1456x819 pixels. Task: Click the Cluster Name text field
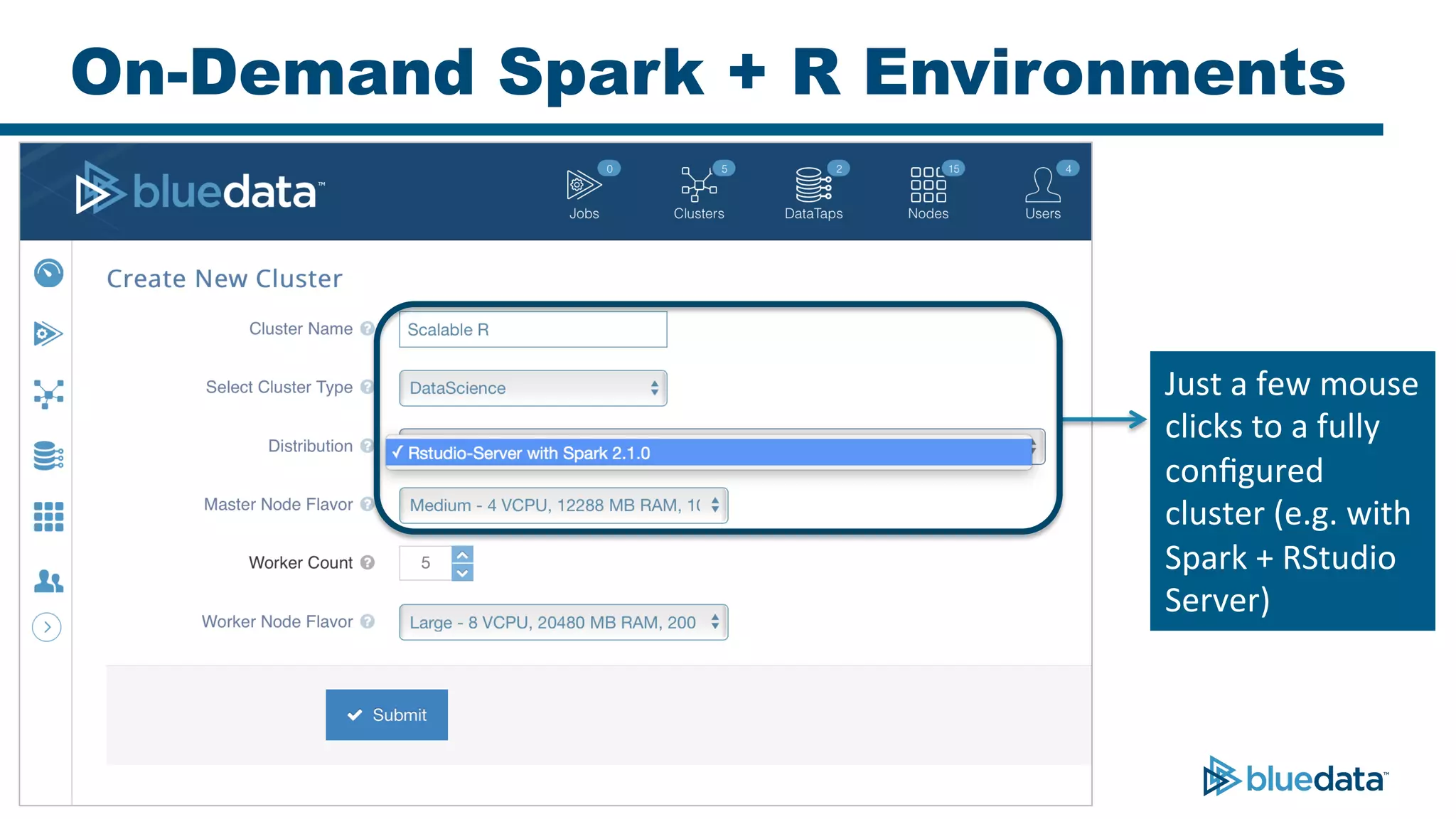(x=532, y=330)
